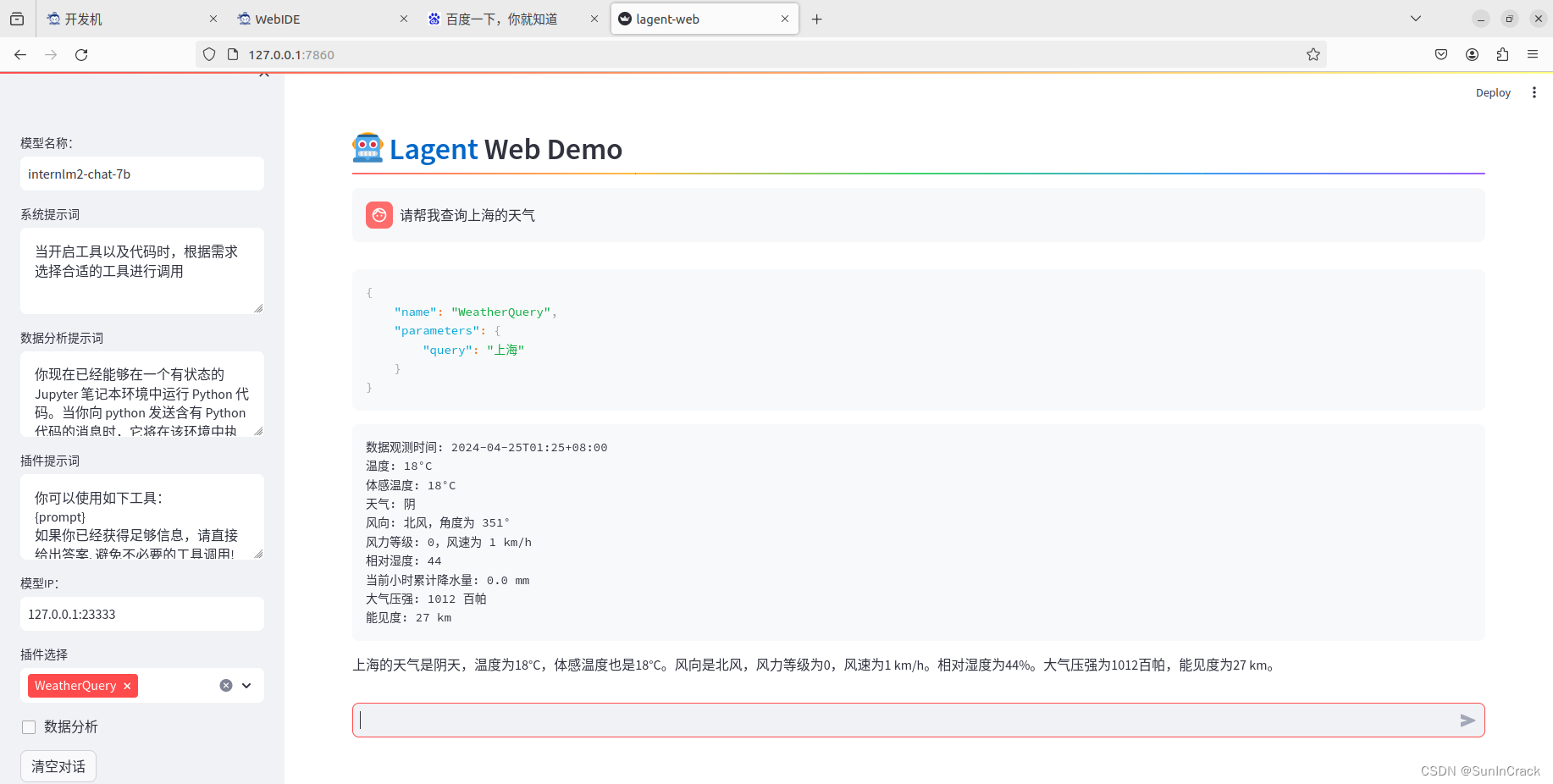Switch to the WebIDE tab
Viewport: 1553px width, 784px height.
tap(322, 19)
